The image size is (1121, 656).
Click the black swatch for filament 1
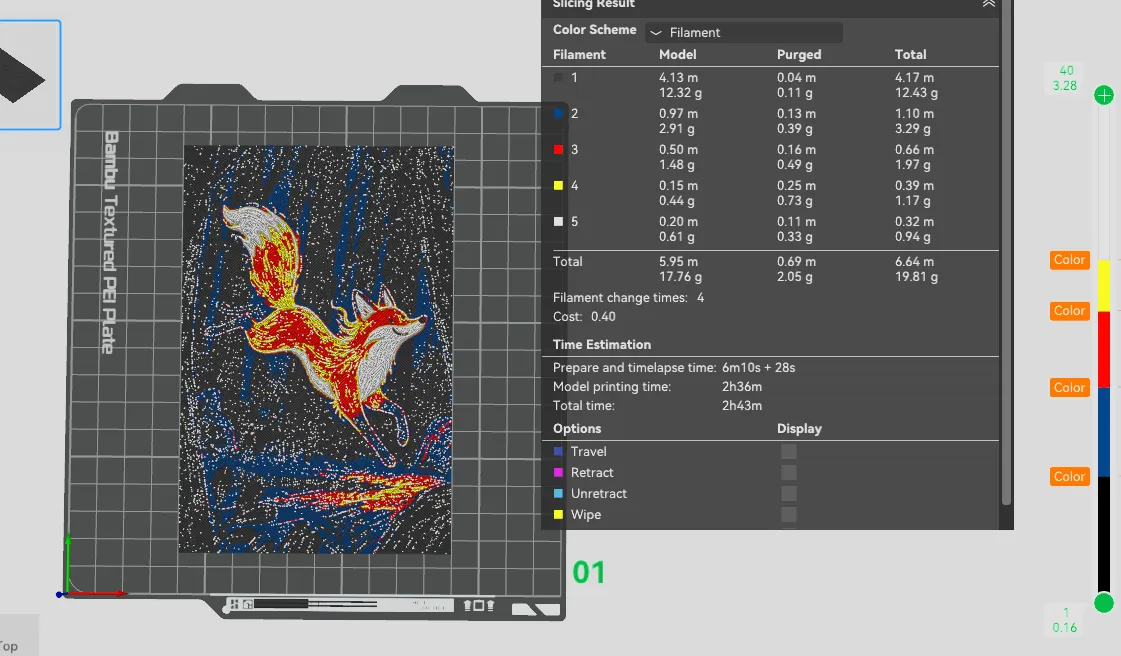[558, 77]
